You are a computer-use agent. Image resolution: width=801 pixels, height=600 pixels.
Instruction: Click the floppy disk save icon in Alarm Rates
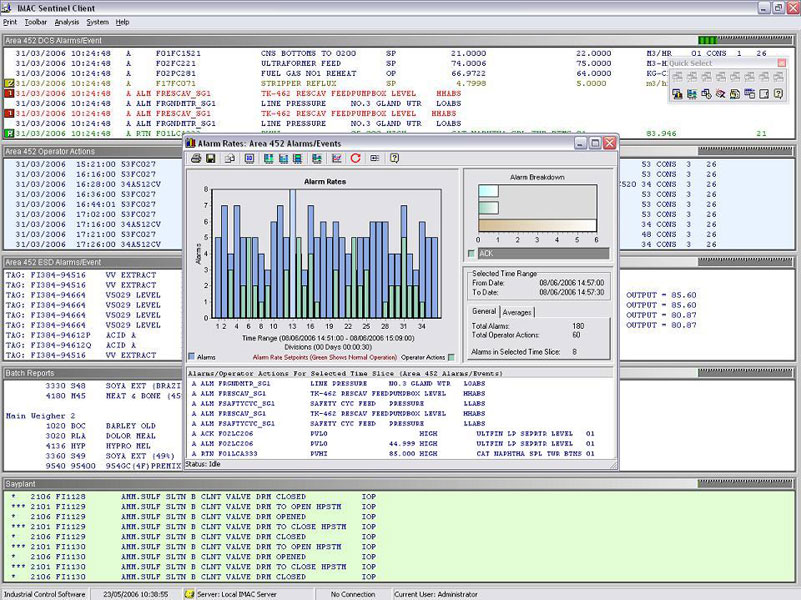[211, 158]
